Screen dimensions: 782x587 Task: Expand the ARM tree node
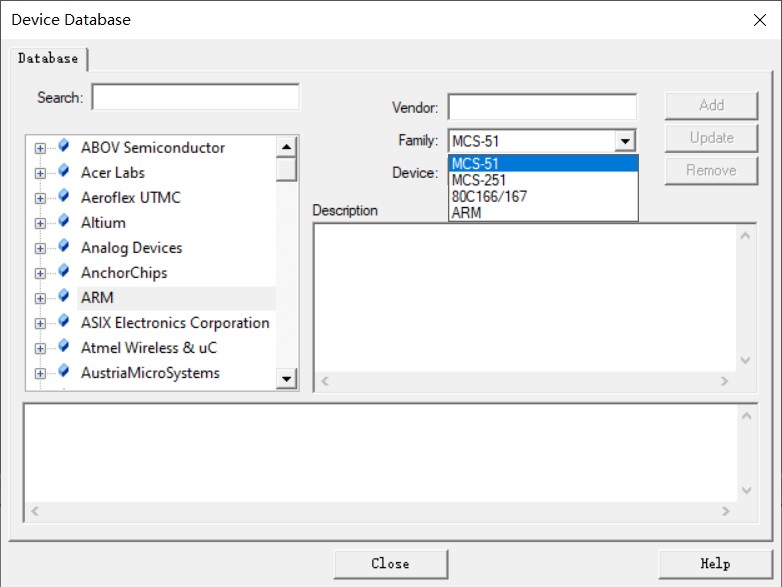click(40, 298)
